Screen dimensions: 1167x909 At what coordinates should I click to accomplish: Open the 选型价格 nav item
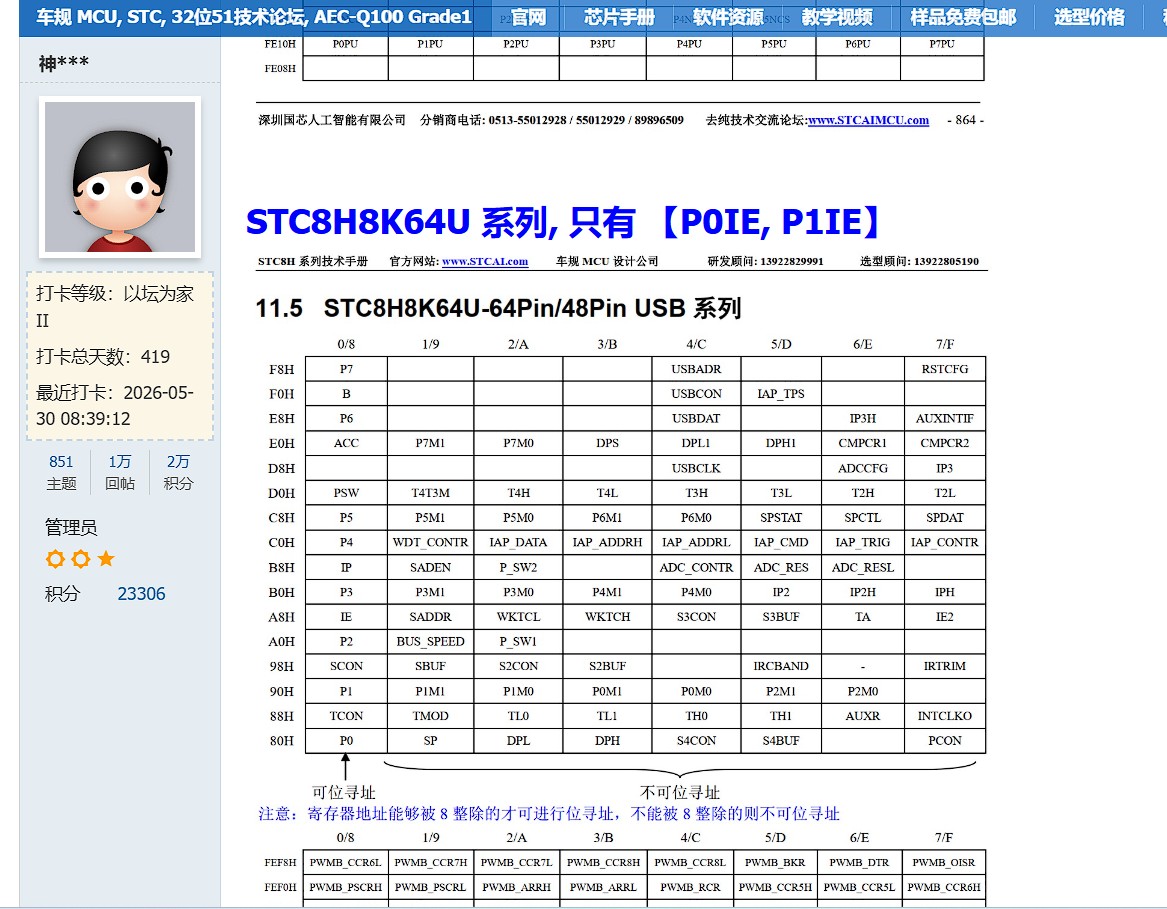pos(1090,17)
